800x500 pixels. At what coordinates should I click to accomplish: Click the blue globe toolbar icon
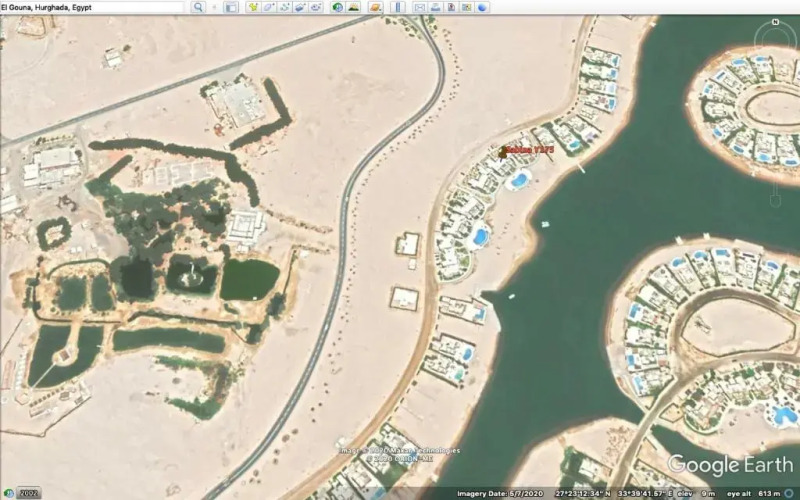(x=483, y=7)
